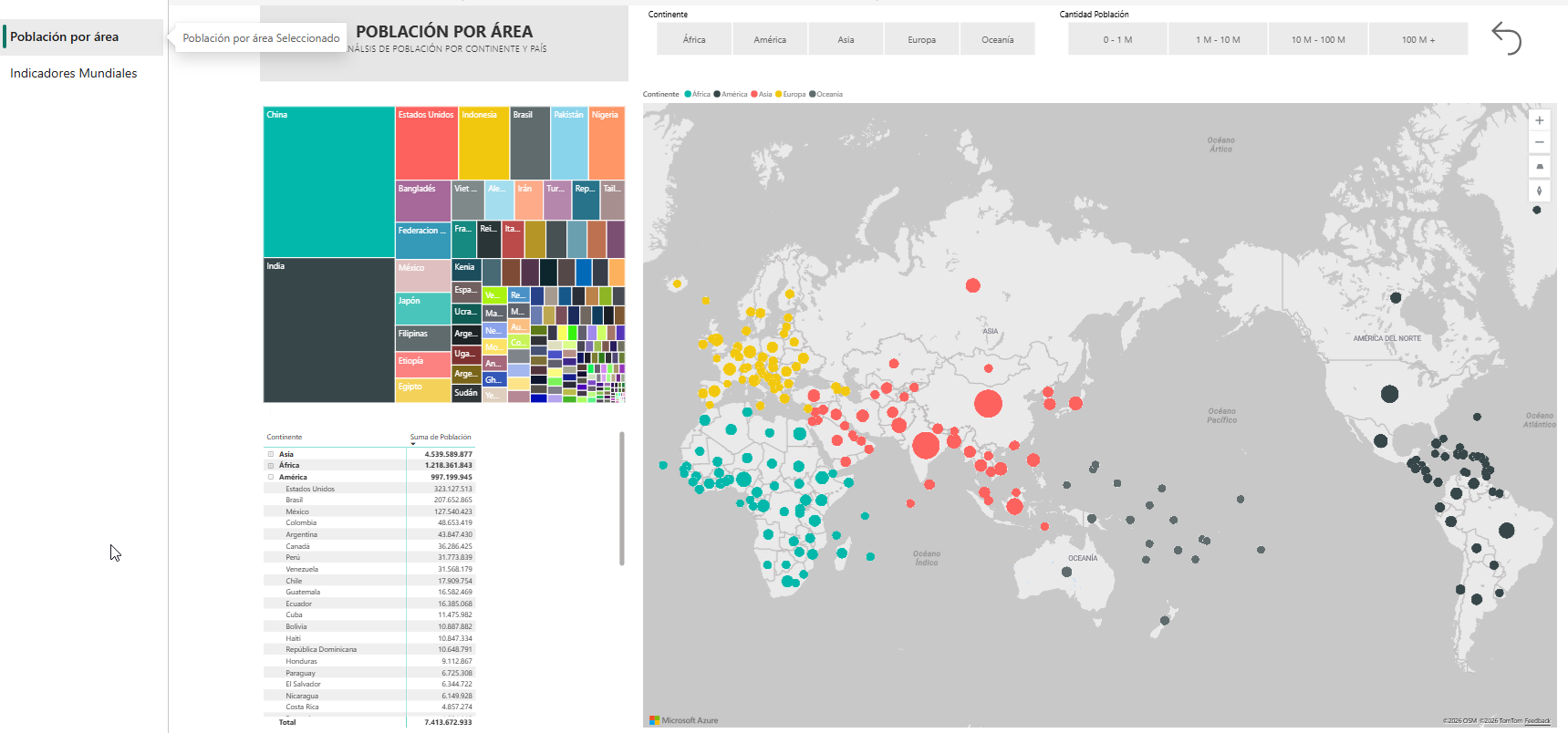Select the India bubble on the map
Viewport: 1568px width, 733px height.
pyautogui.click(x=926, y=445)
